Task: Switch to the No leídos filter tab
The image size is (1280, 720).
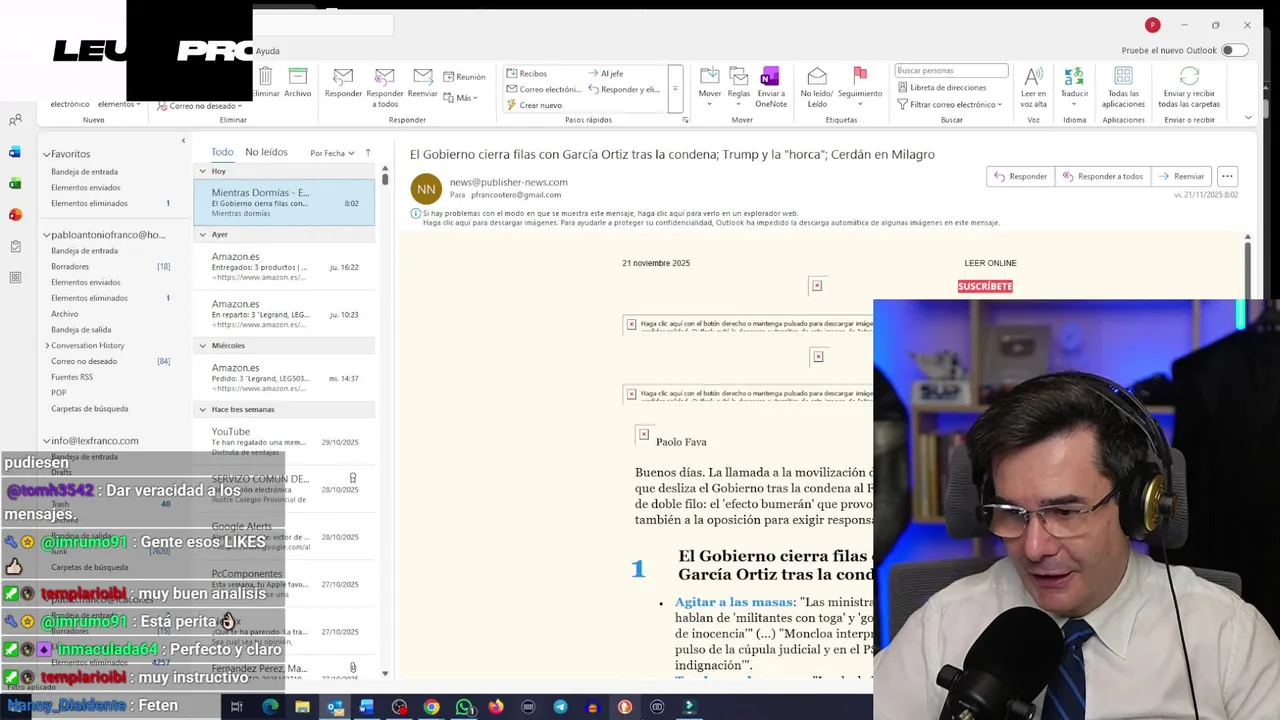Action: coord(266,152)
